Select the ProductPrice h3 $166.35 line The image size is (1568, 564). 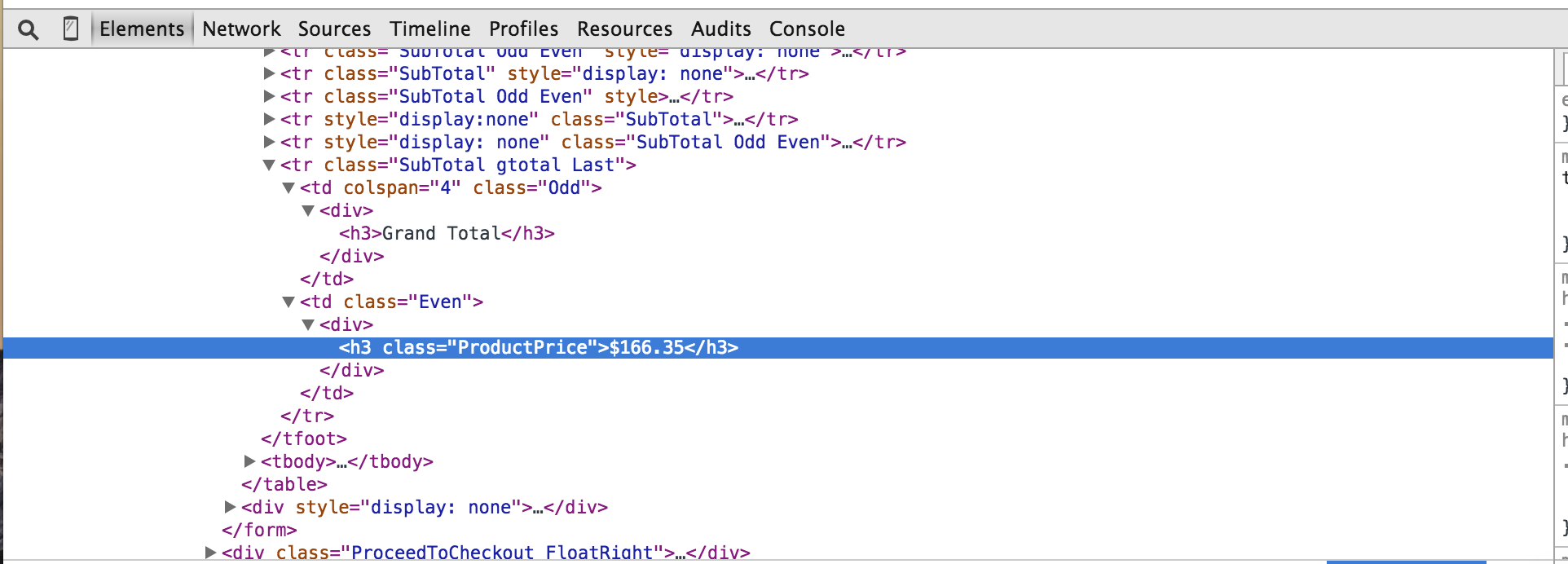tap(538, 348)
